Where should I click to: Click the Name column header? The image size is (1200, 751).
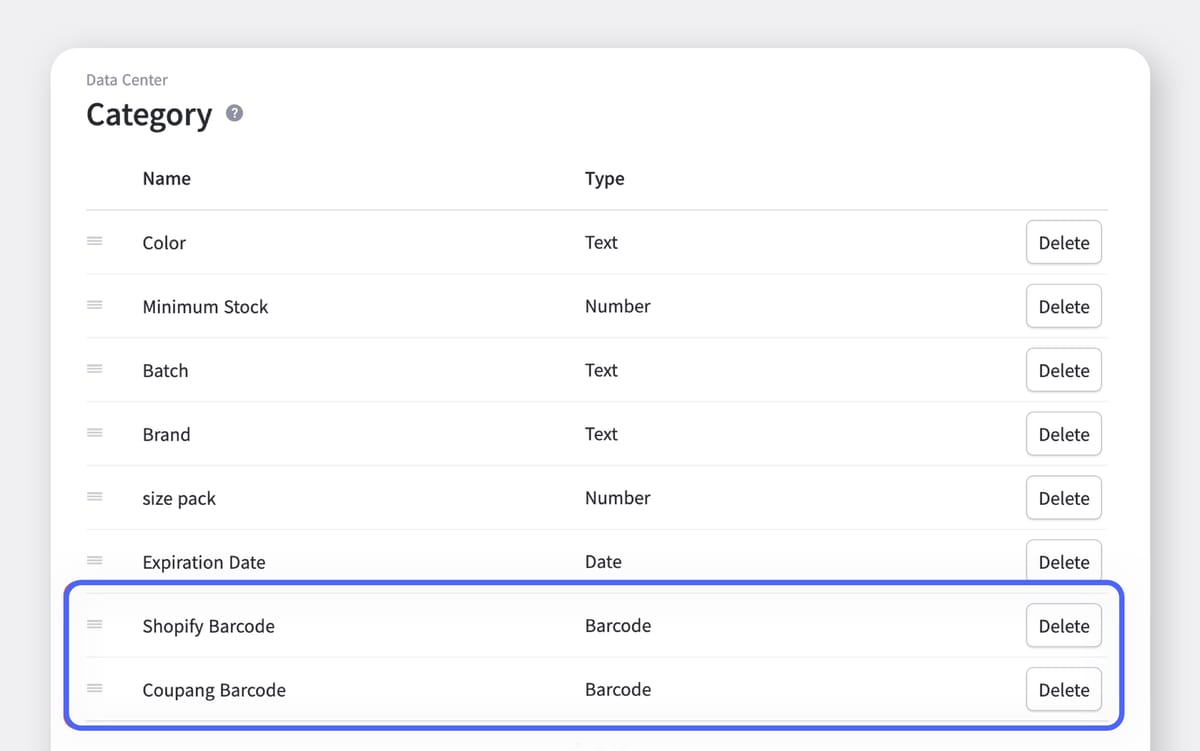pos(166,179)
